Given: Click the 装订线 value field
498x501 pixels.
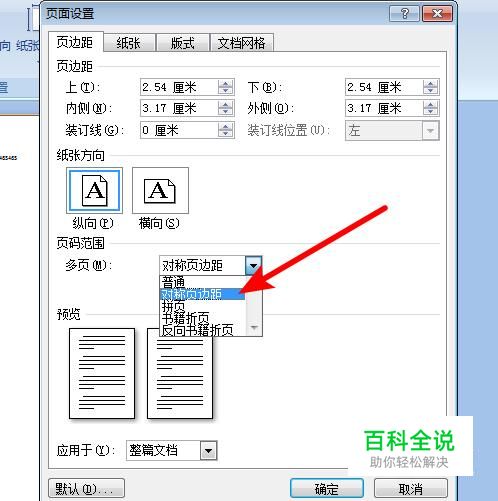Looking at the screenshot, I should tap(179, 130).
